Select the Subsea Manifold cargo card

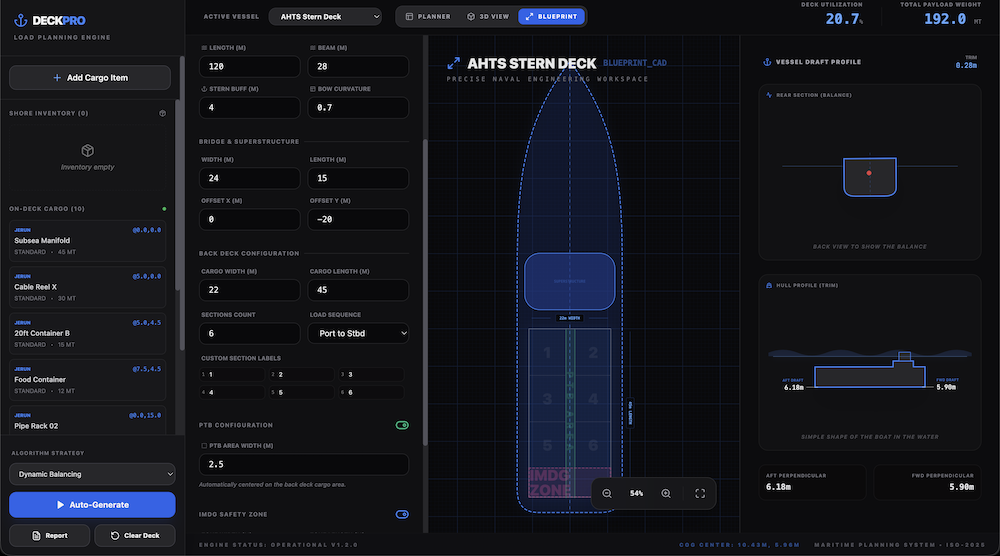pos(87,241)
